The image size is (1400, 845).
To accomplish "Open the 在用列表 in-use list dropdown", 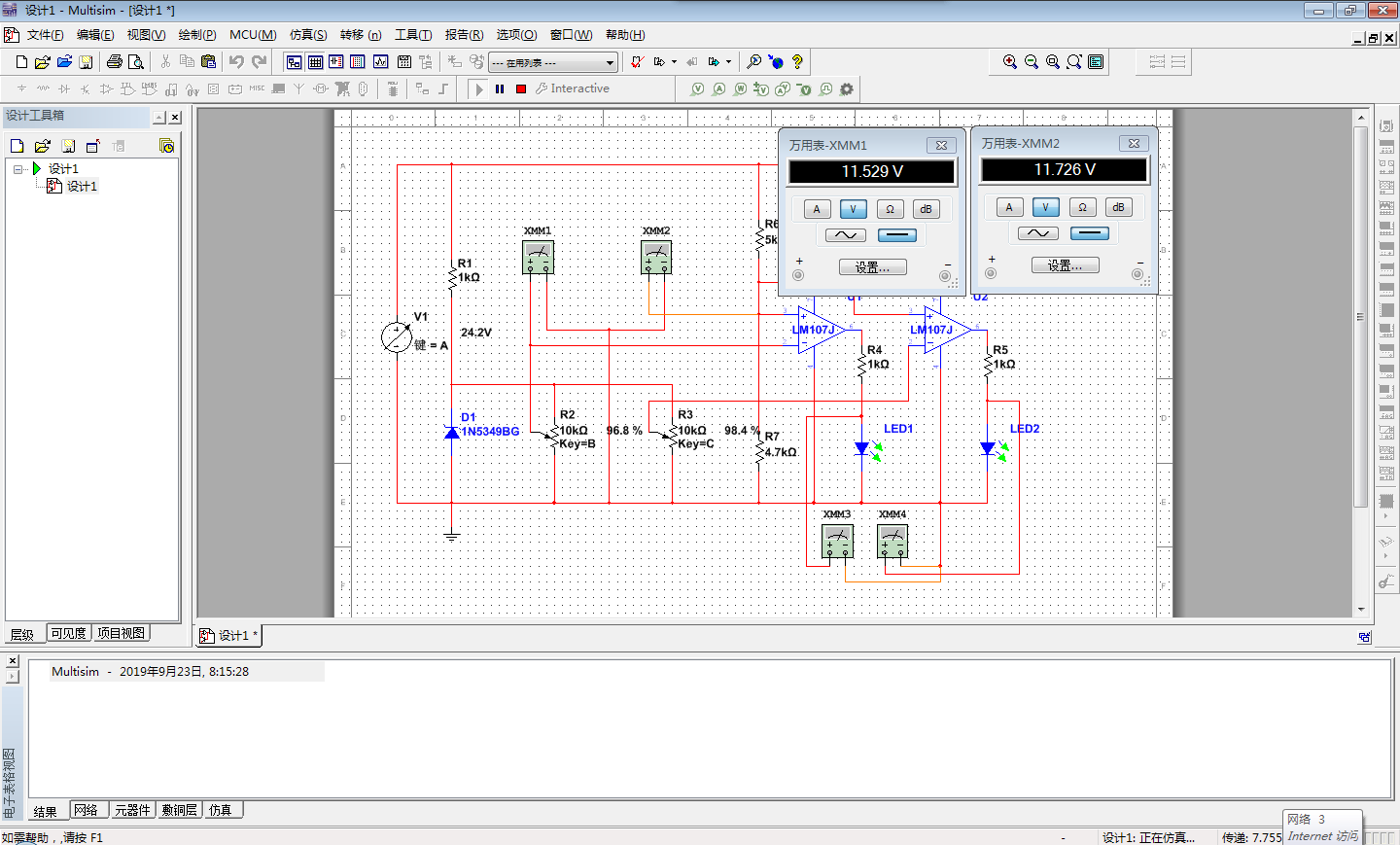I will tap(610, 63).
